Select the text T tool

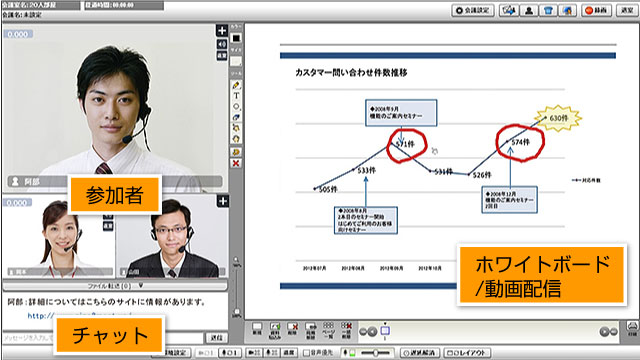point(236,96)
